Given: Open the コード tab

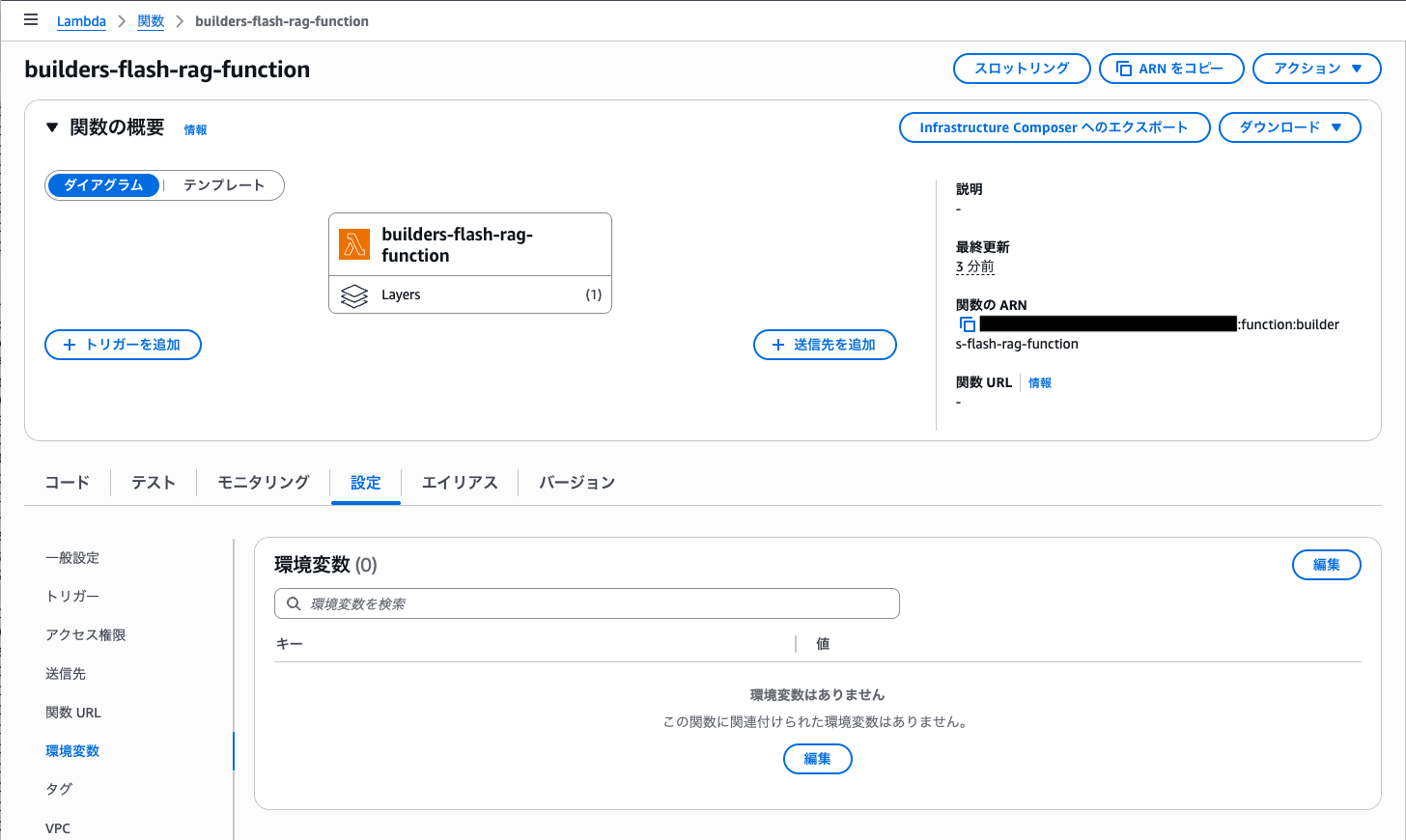Looking at the screenshot, I should click(68, 483).
